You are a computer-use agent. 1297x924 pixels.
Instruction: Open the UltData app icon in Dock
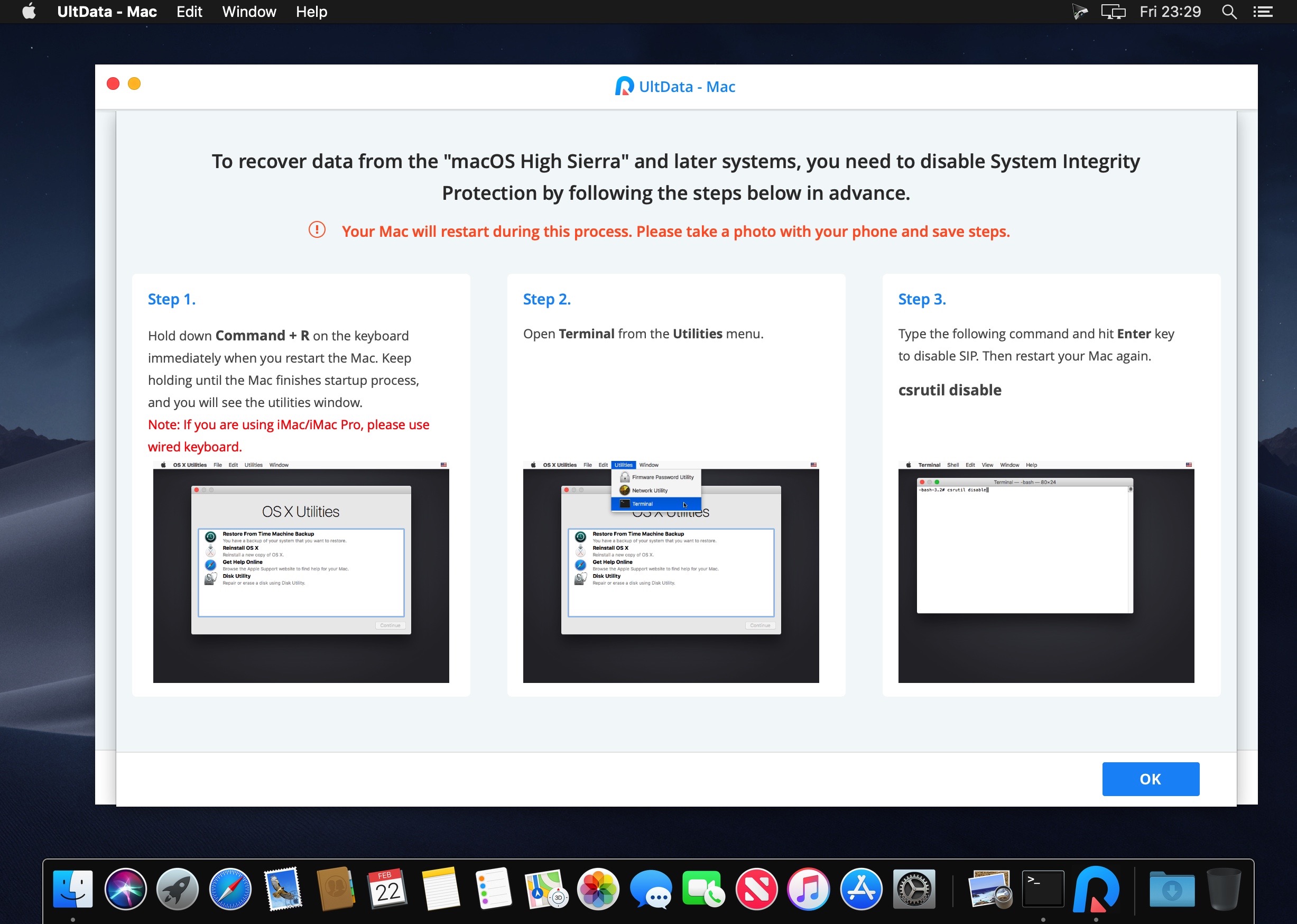click(x=1096, y=888)
